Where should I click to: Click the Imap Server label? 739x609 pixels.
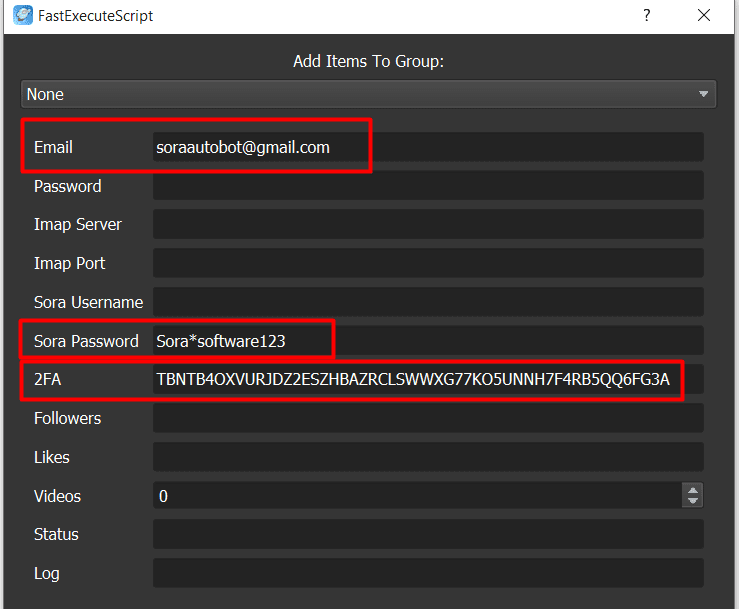pos(78,225)
